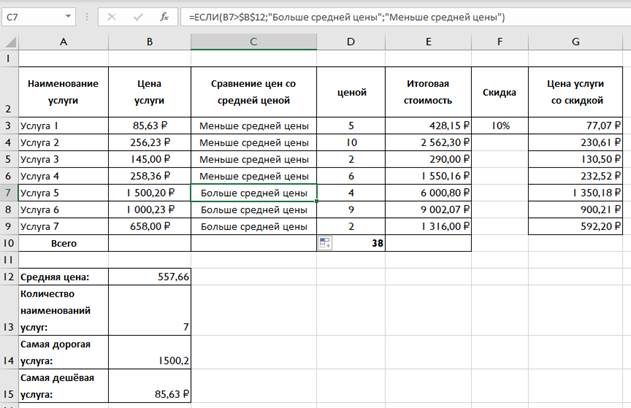
Task: Click in the Name Box showing C7
Action: pos(30,18)
